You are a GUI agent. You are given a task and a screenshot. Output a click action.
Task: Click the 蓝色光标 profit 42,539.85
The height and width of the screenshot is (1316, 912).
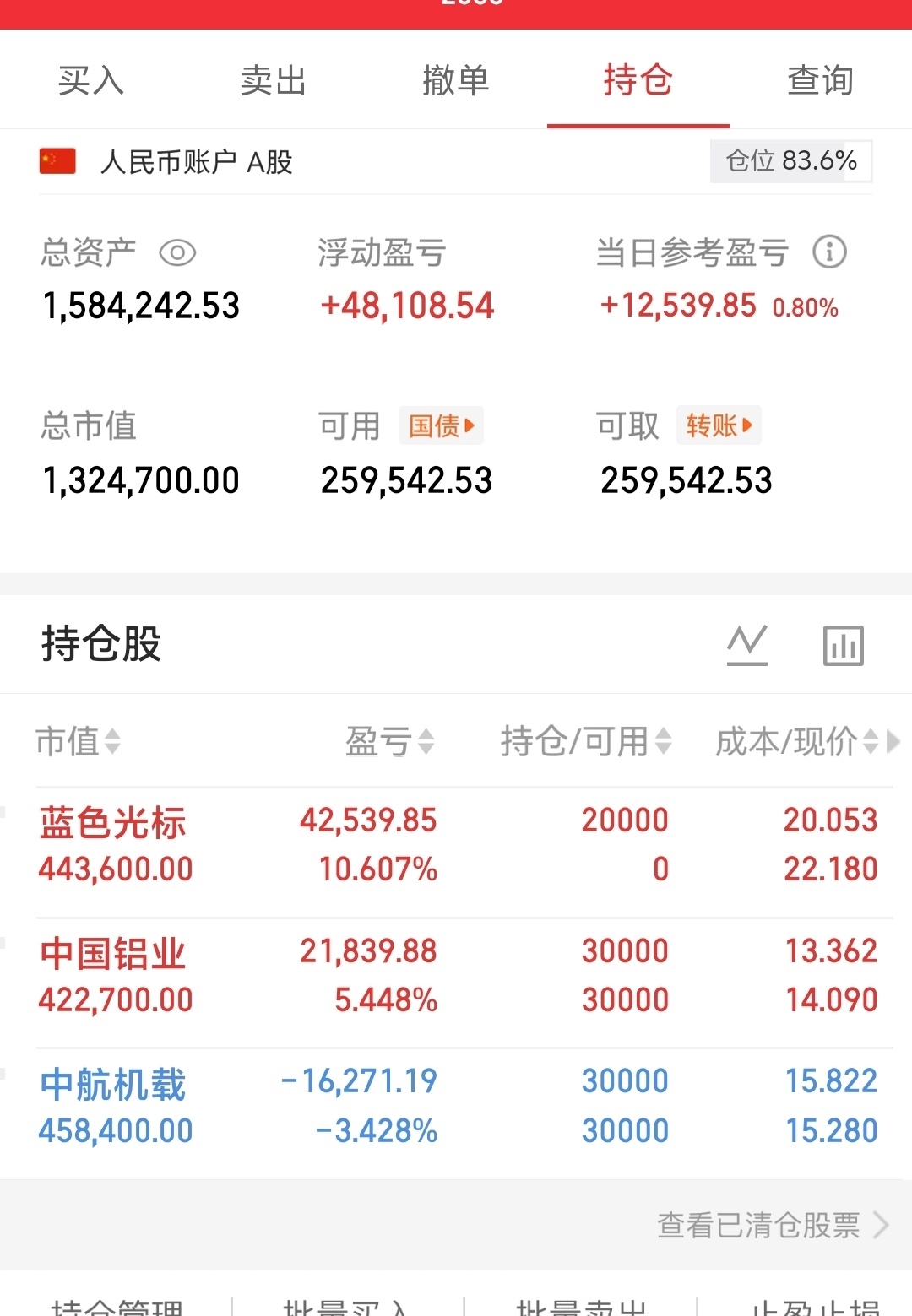click(368, 820)
